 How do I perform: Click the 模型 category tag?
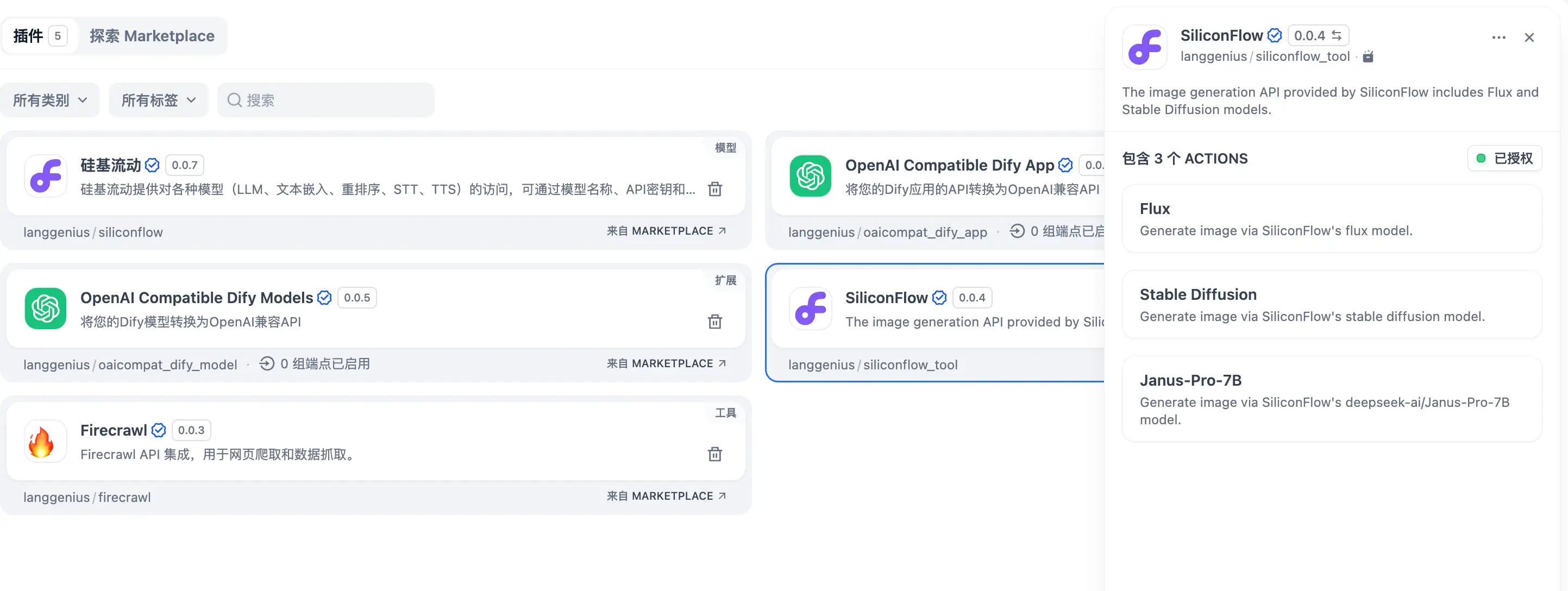click(725, 147)
